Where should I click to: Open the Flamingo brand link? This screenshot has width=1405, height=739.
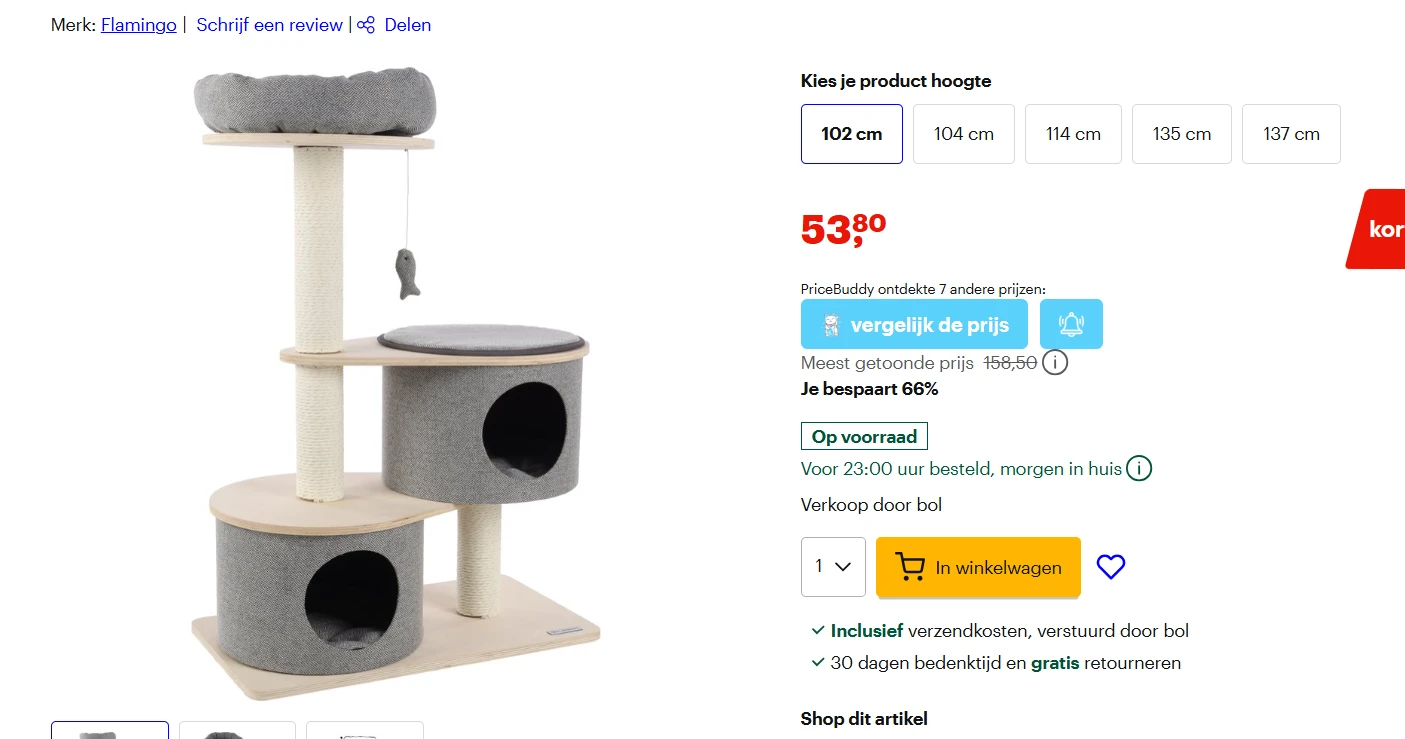[x=138, y=25]
